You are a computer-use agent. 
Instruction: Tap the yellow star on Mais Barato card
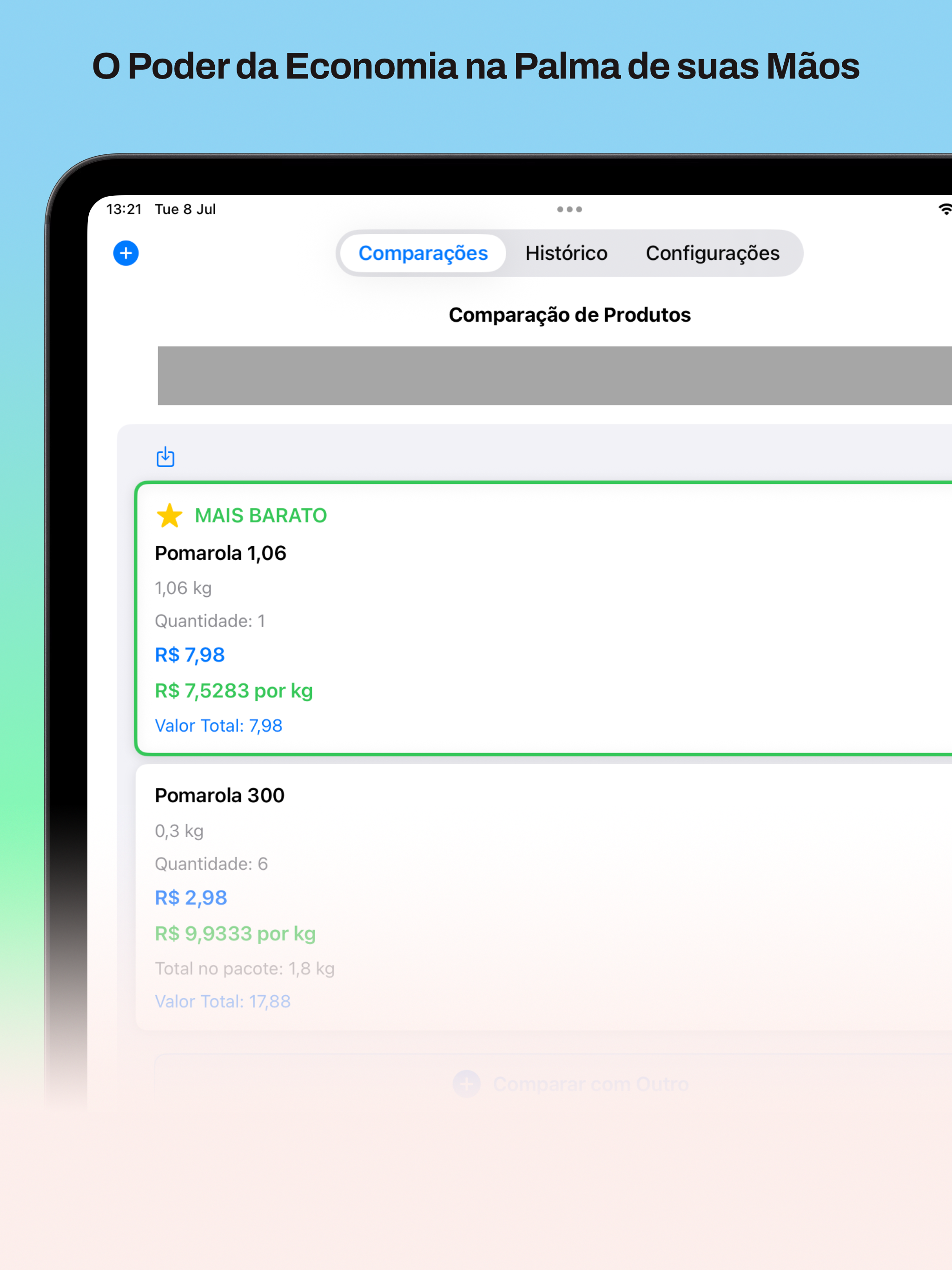click(169, 516)
